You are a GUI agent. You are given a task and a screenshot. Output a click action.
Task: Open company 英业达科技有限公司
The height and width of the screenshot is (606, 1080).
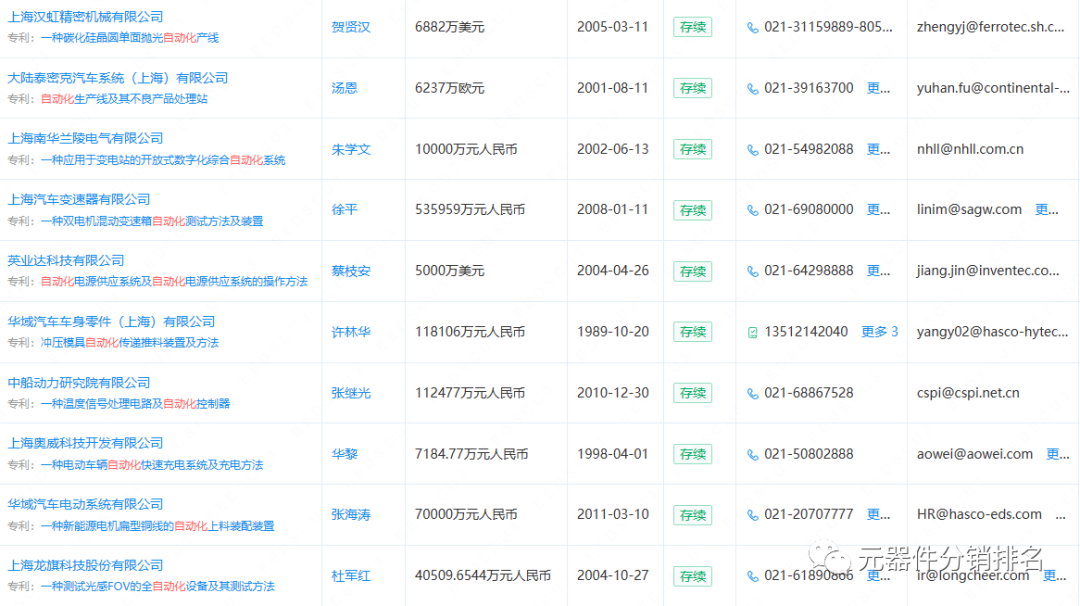(65, 260)
